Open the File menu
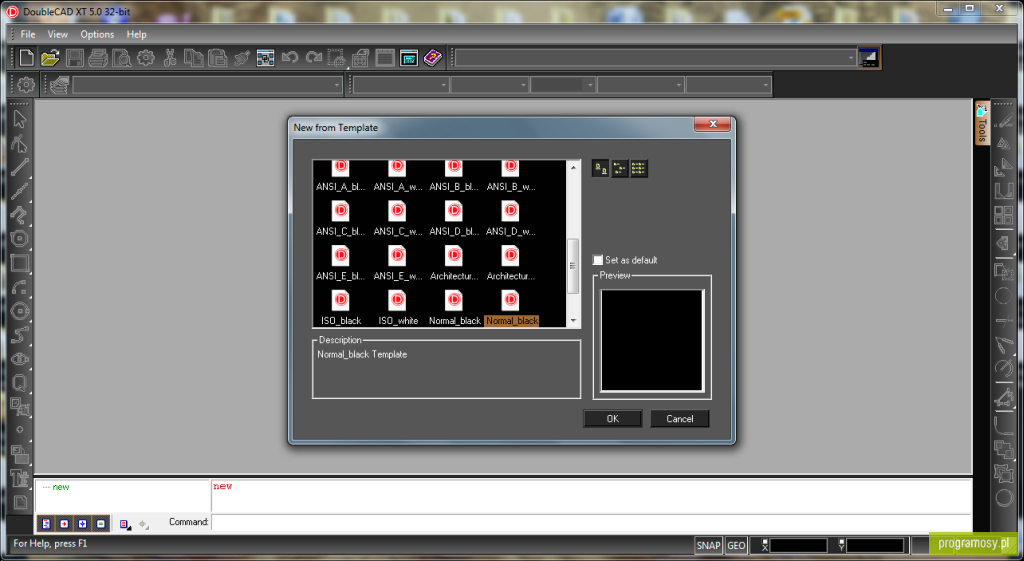Screen dimensions: 1024x561 pos(28,34)
